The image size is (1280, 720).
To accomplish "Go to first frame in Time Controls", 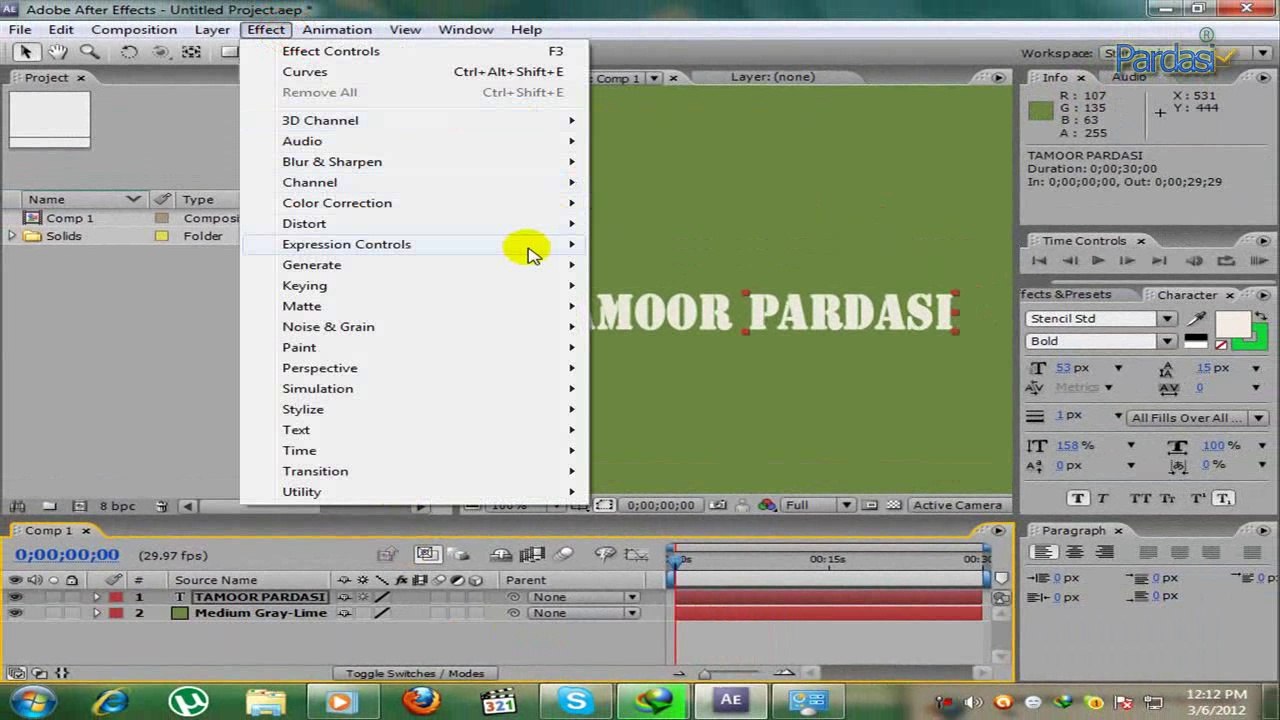I will (1039, 261).
